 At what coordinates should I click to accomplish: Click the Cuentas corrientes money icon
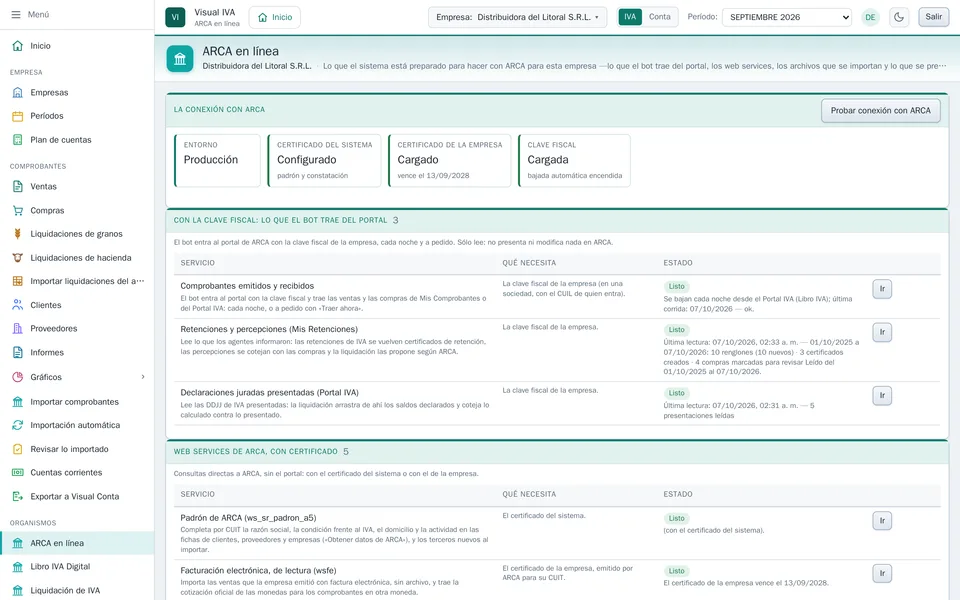(18, 472)
